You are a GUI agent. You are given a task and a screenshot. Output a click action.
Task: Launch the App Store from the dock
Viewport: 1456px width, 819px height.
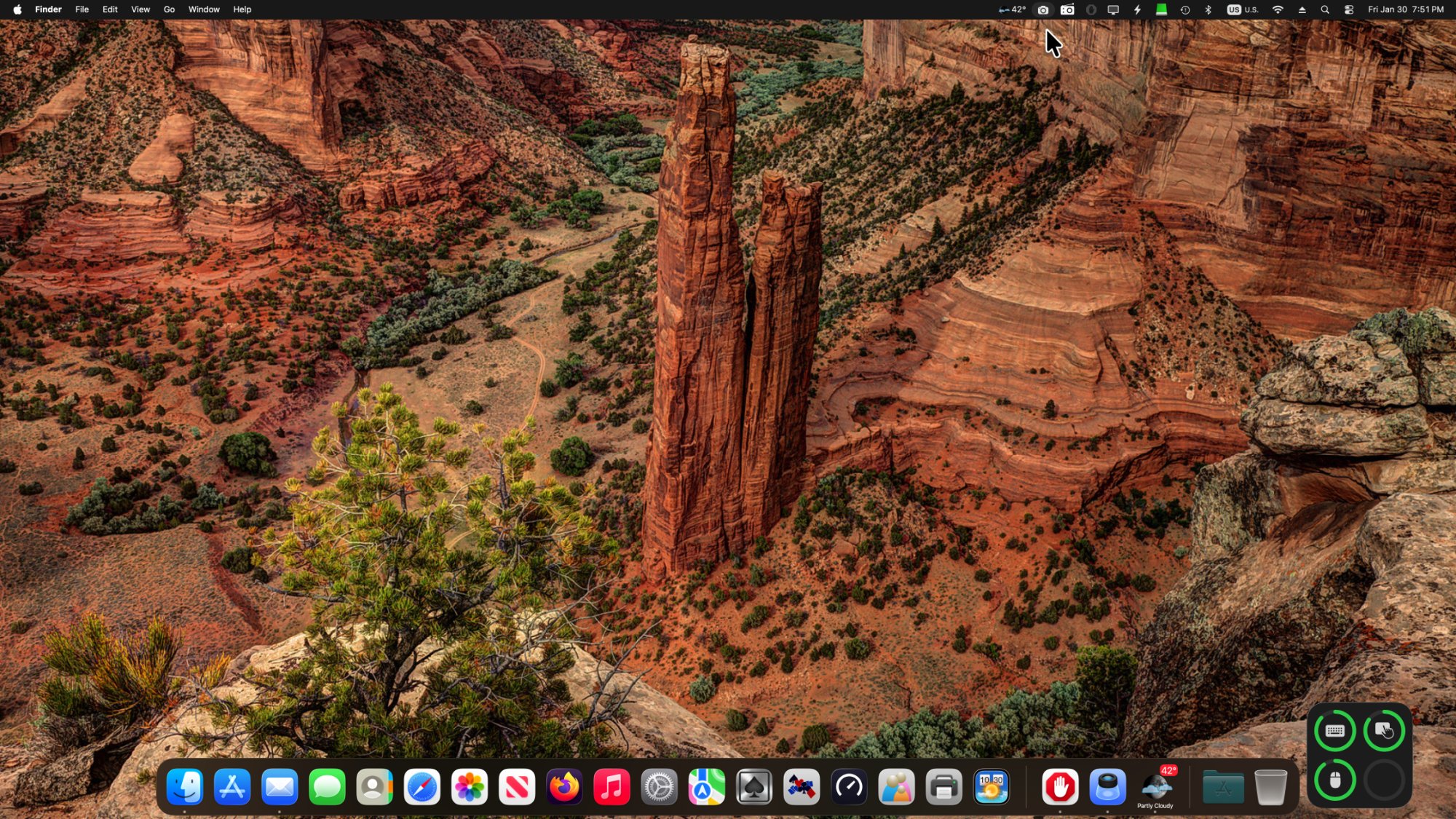tap(232, 787)
